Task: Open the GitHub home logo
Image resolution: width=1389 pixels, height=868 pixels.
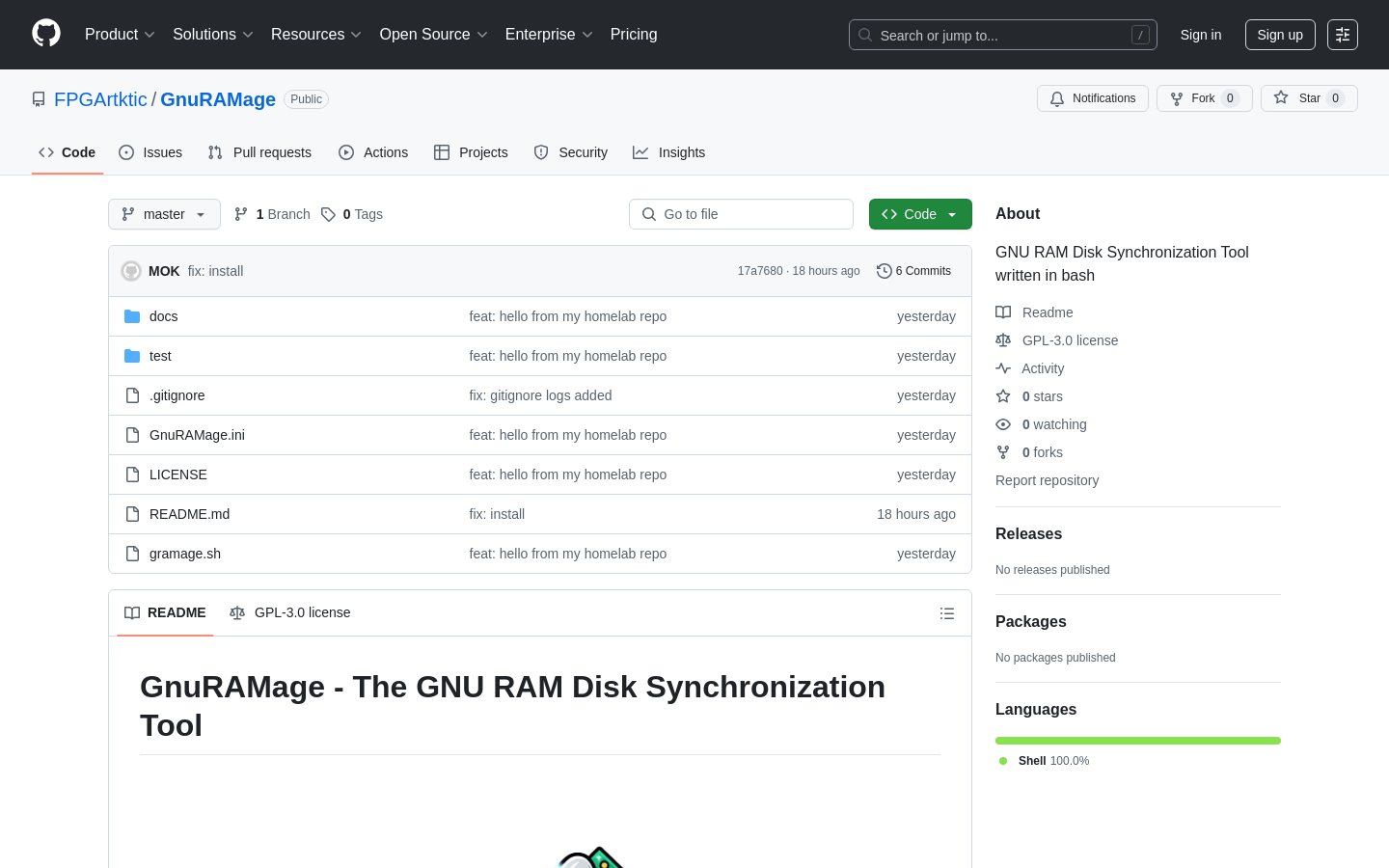Action: 46,34
